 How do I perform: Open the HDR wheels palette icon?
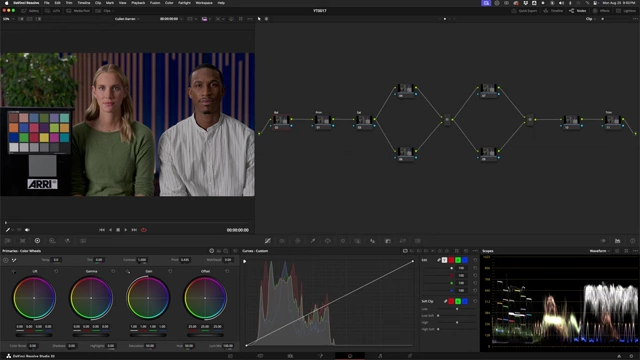[52, 241]
